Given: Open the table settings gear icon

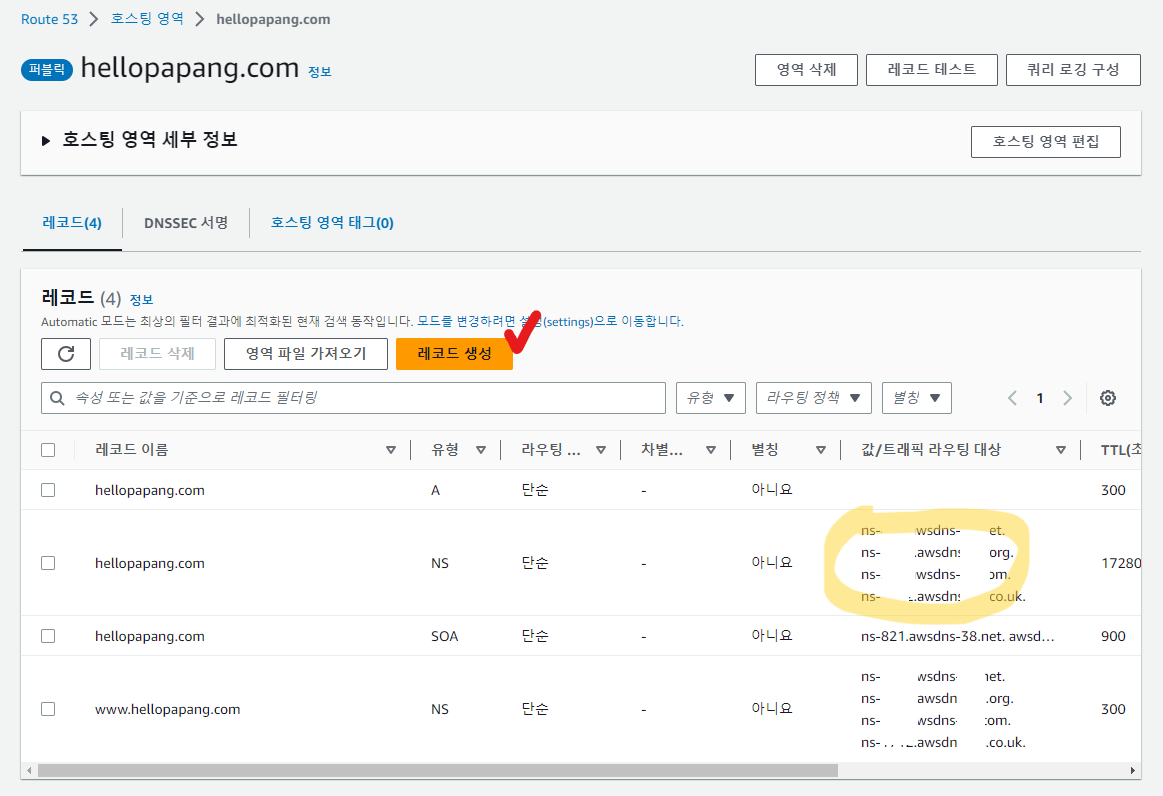Looking at the screenshot, I should pos(1107,398).
